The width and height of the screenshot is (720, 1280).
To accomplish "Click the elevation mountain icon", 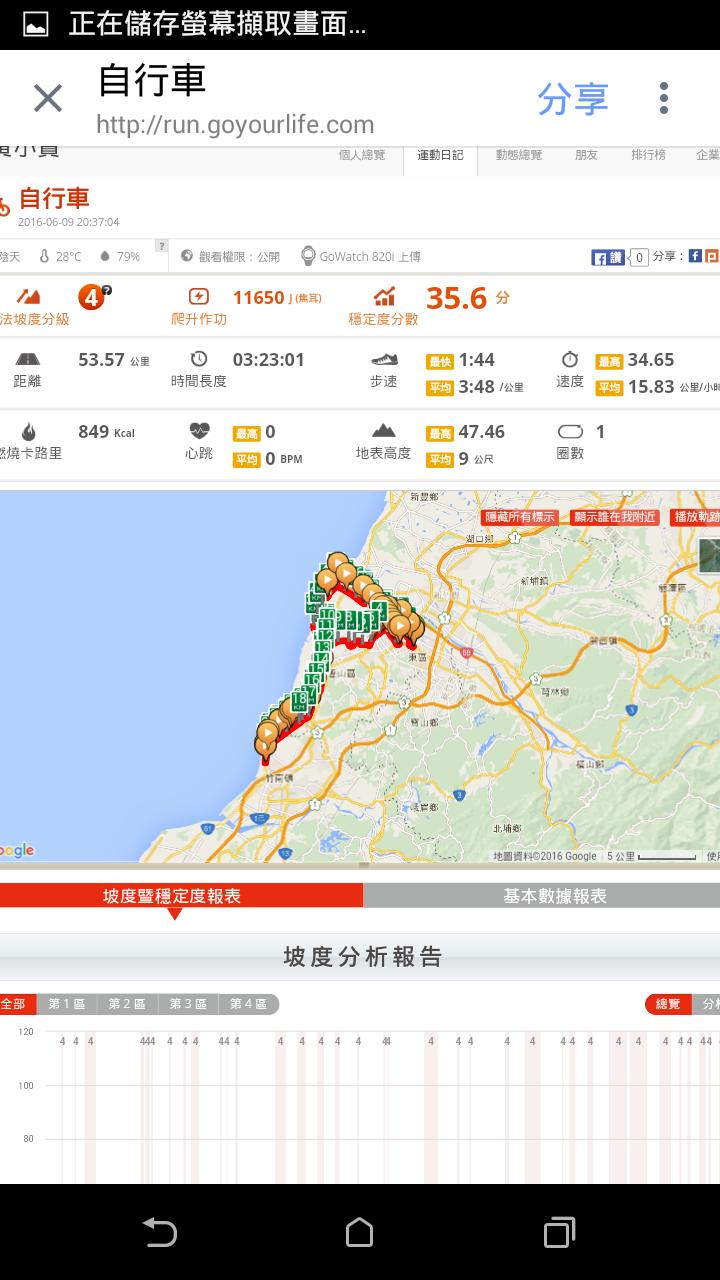I will [384, 432].
